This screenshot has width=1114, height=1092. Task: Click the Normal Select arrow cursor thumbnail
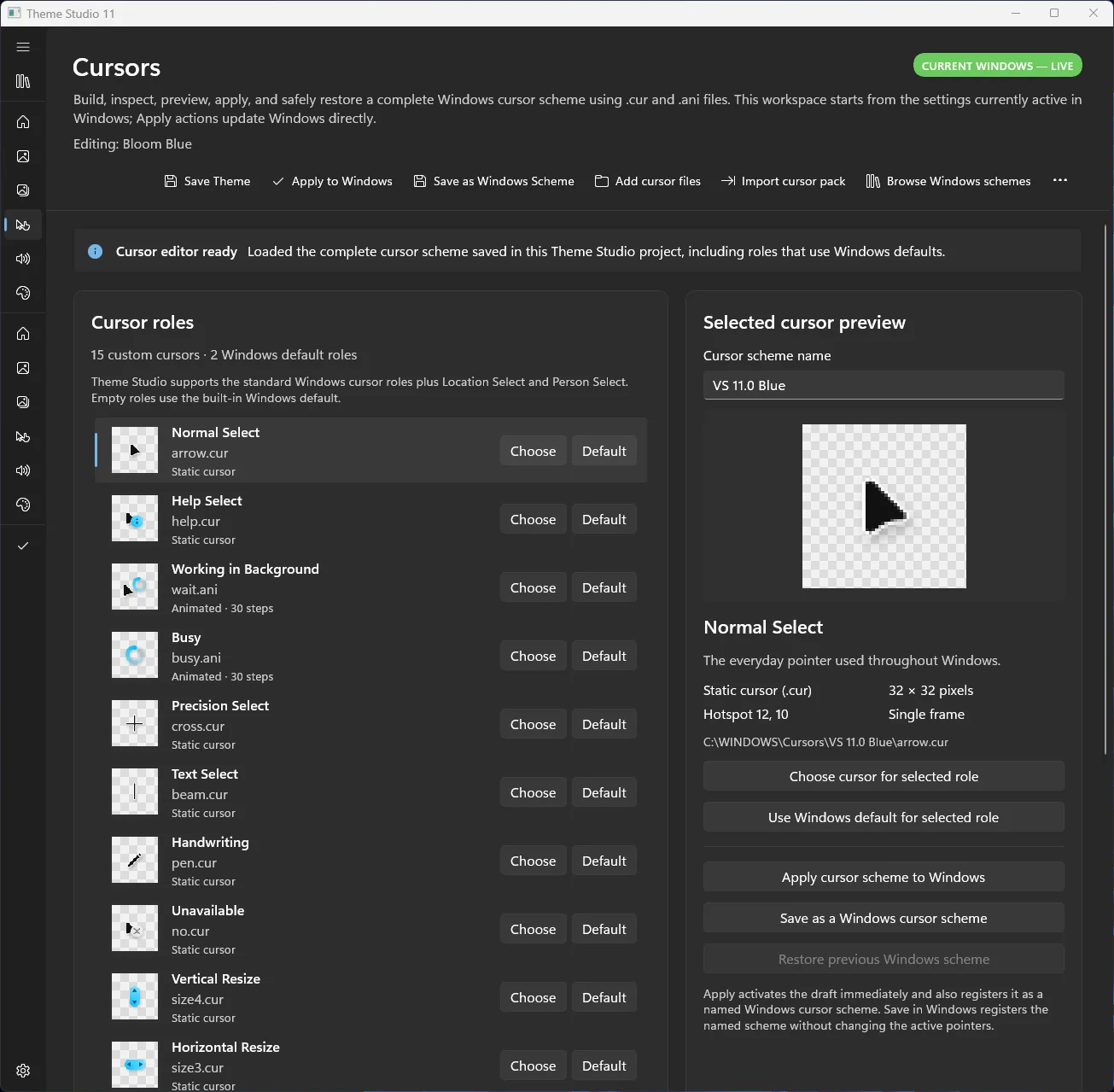click(135, 450)
